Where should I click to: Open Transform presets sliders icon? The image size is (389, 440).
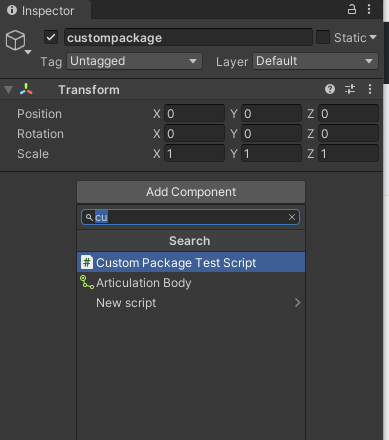point(350,89)
